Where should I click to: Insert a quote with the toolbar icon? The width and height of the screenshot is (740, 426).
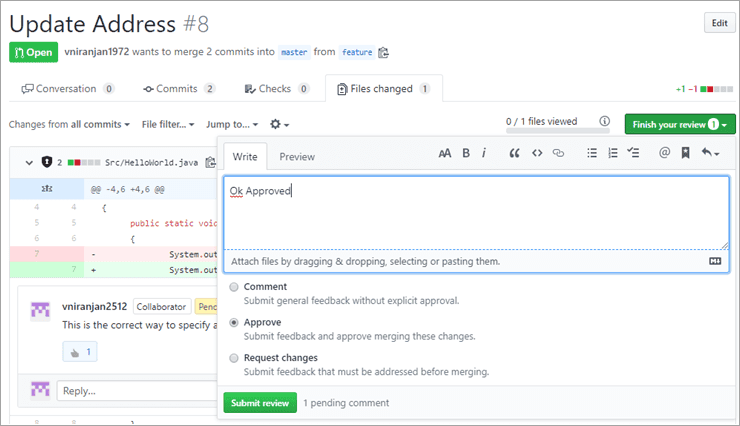click(x=515, y=153)
